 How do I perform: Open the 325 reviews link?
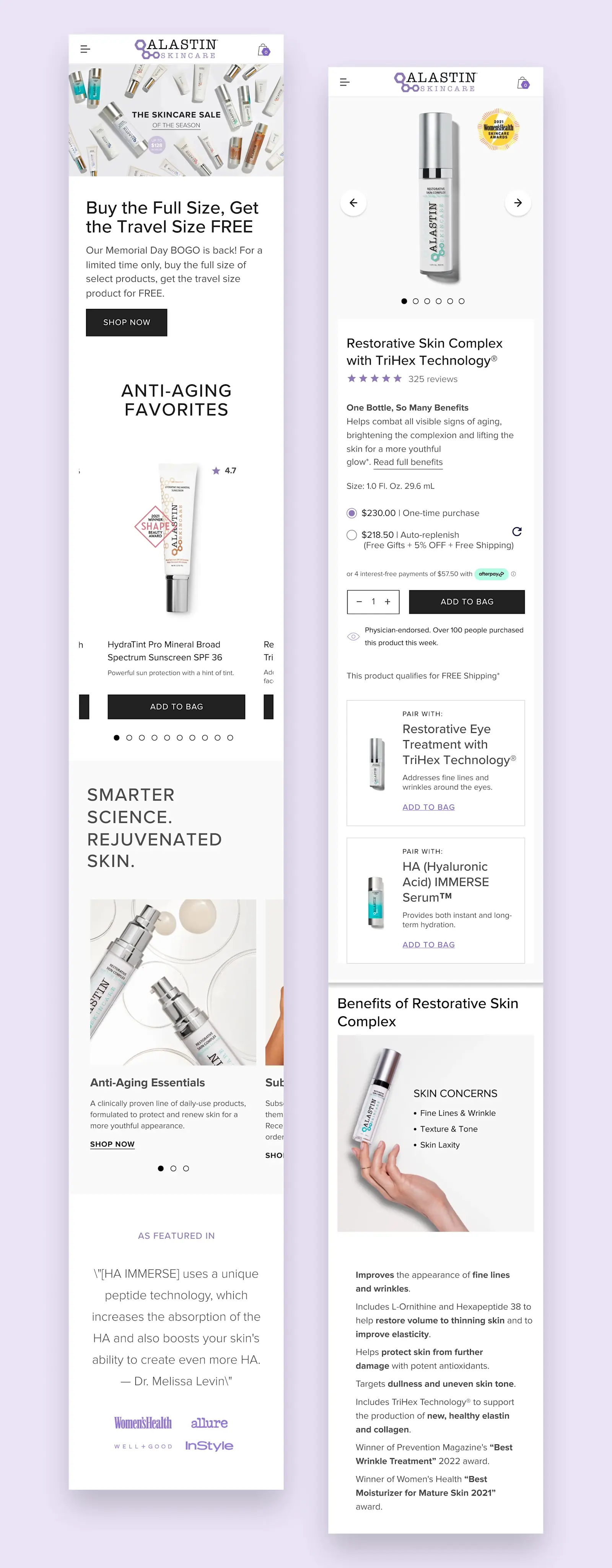(433, 379)
